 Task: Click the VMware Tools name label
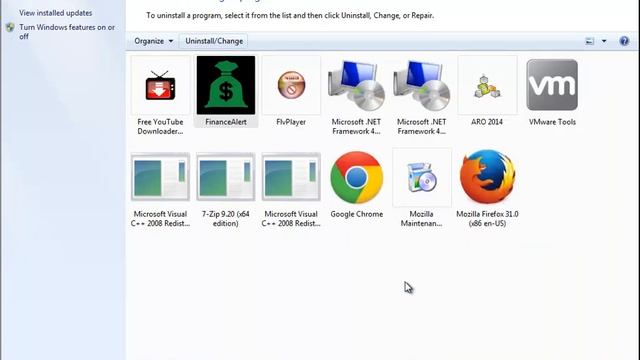(x=552, y=122)
